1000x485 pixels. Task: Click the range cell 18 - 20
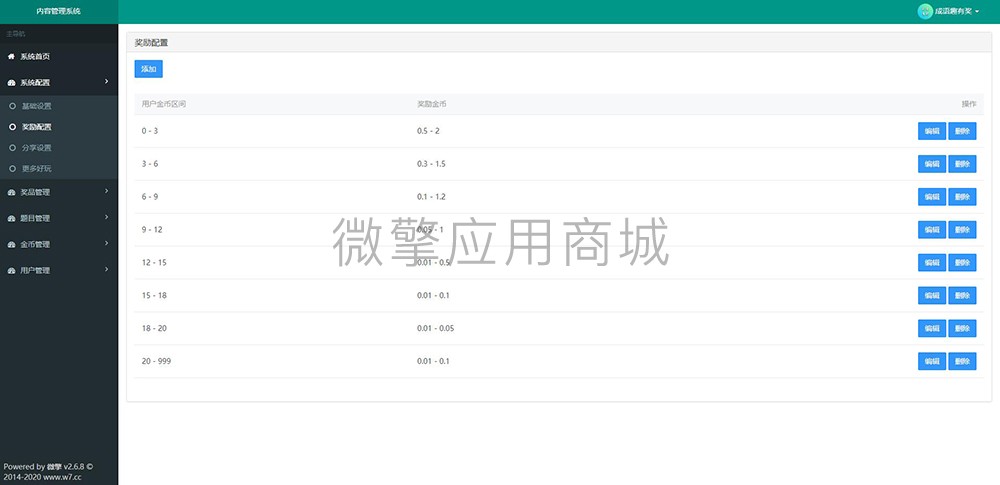pyautogui.click(x=154, y=328)
